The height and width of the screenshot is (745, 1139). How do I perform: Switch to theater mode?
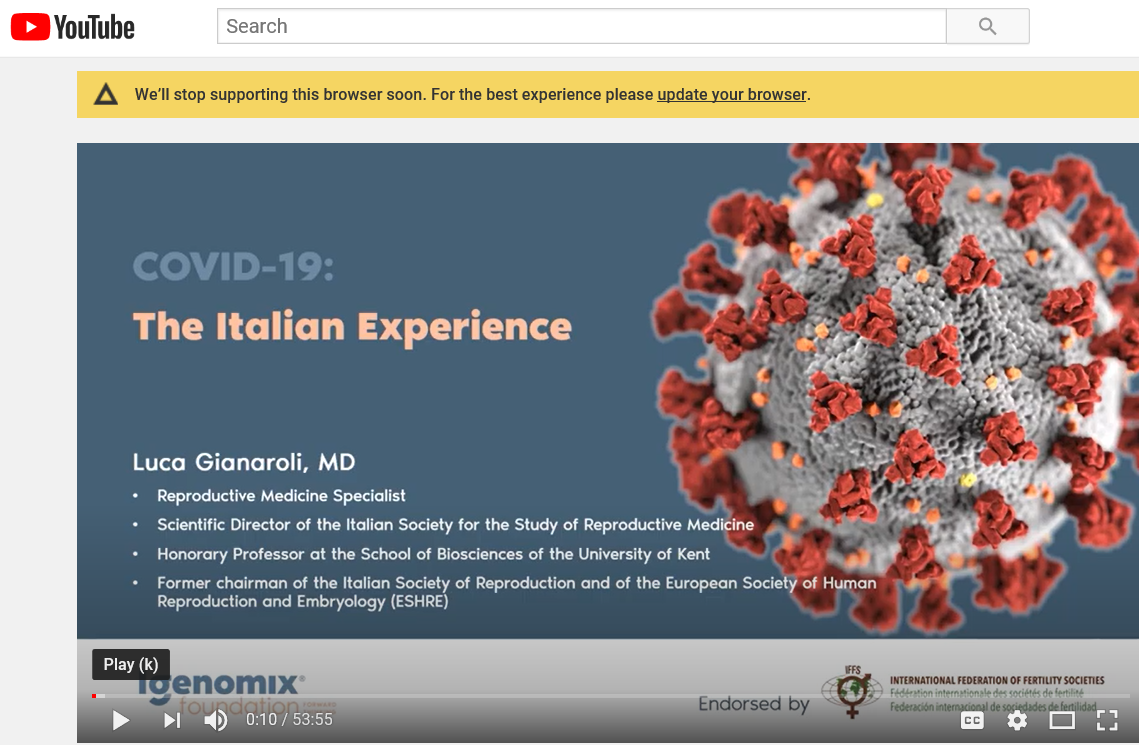tap(1062, 720)
